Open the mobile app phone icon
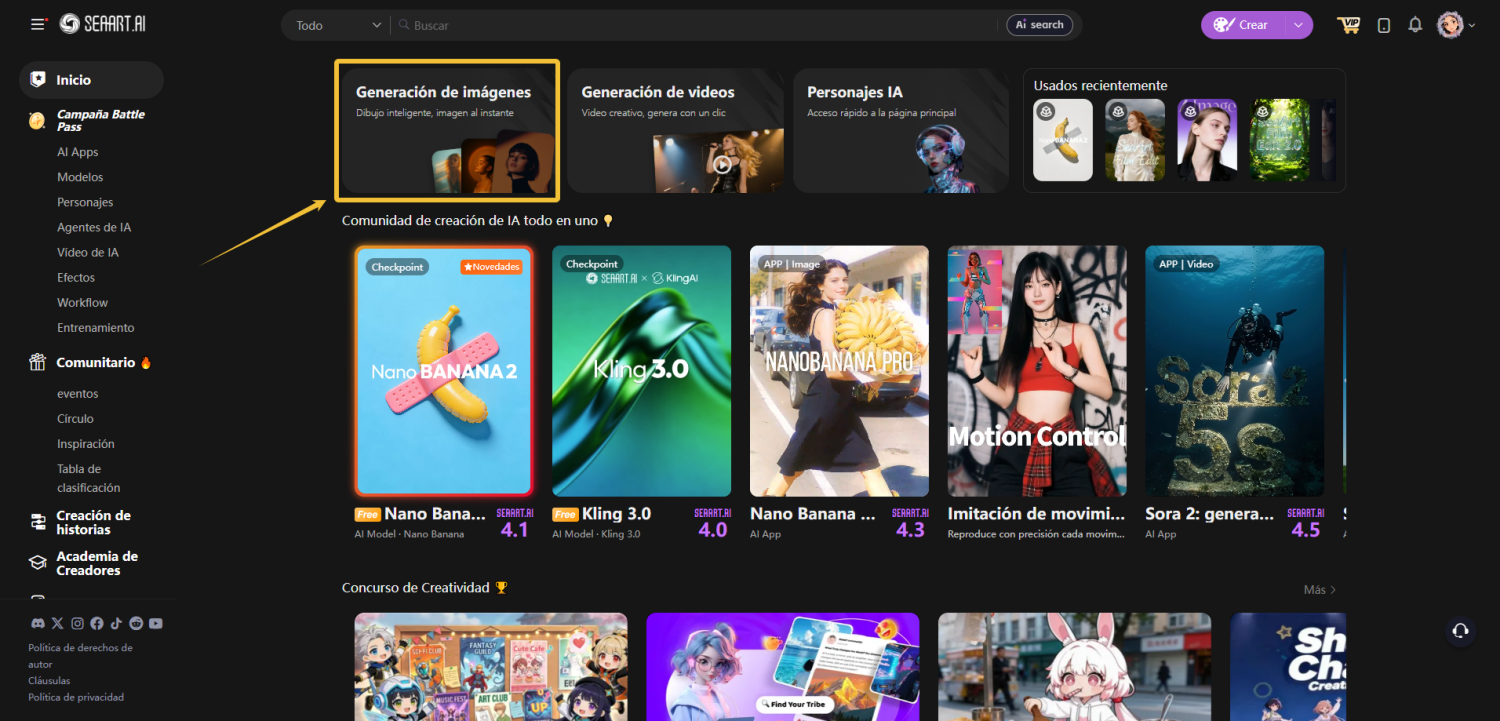Image resolution: width=1500 pixels, height=721 pixels. (x=1384, y=25)
